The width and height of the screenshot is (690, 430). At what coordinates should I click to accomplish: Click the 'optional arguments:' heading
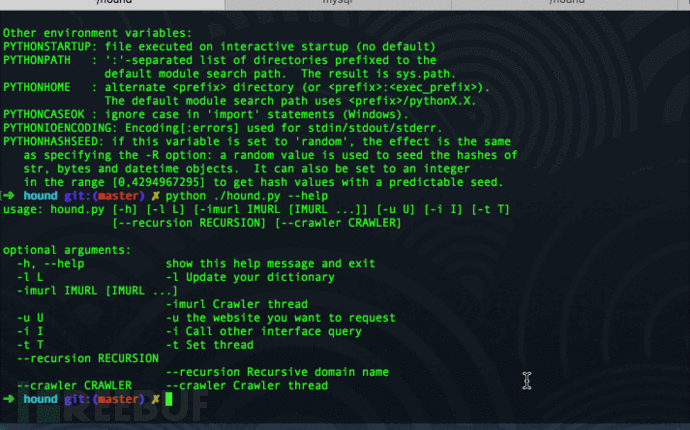[67, 250]
